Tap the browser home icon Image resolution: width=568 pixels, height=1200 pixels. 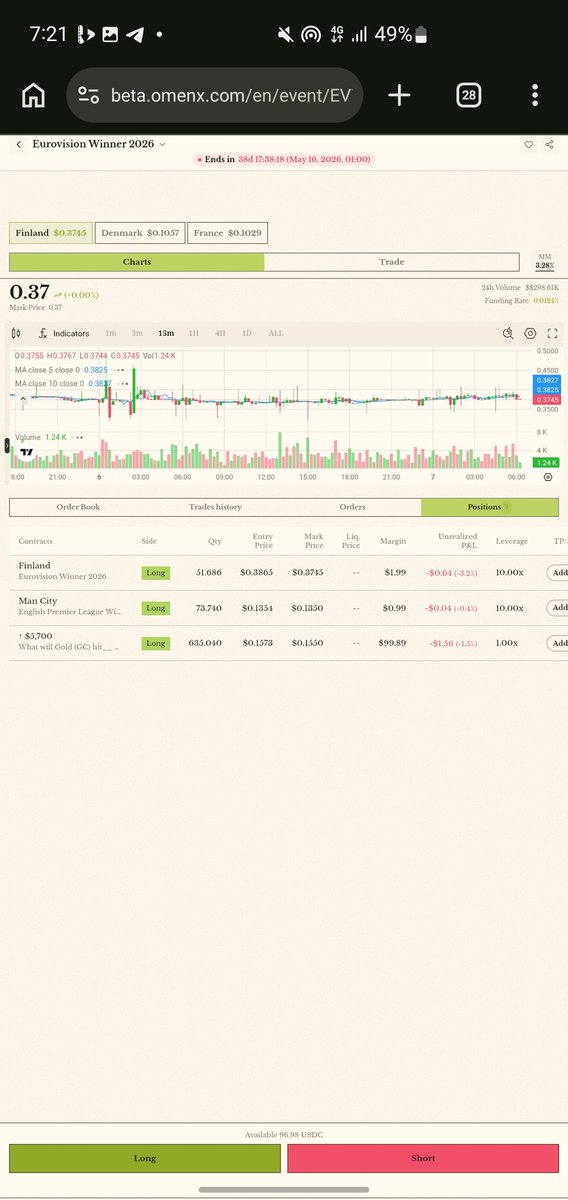[x=33, y=95]
